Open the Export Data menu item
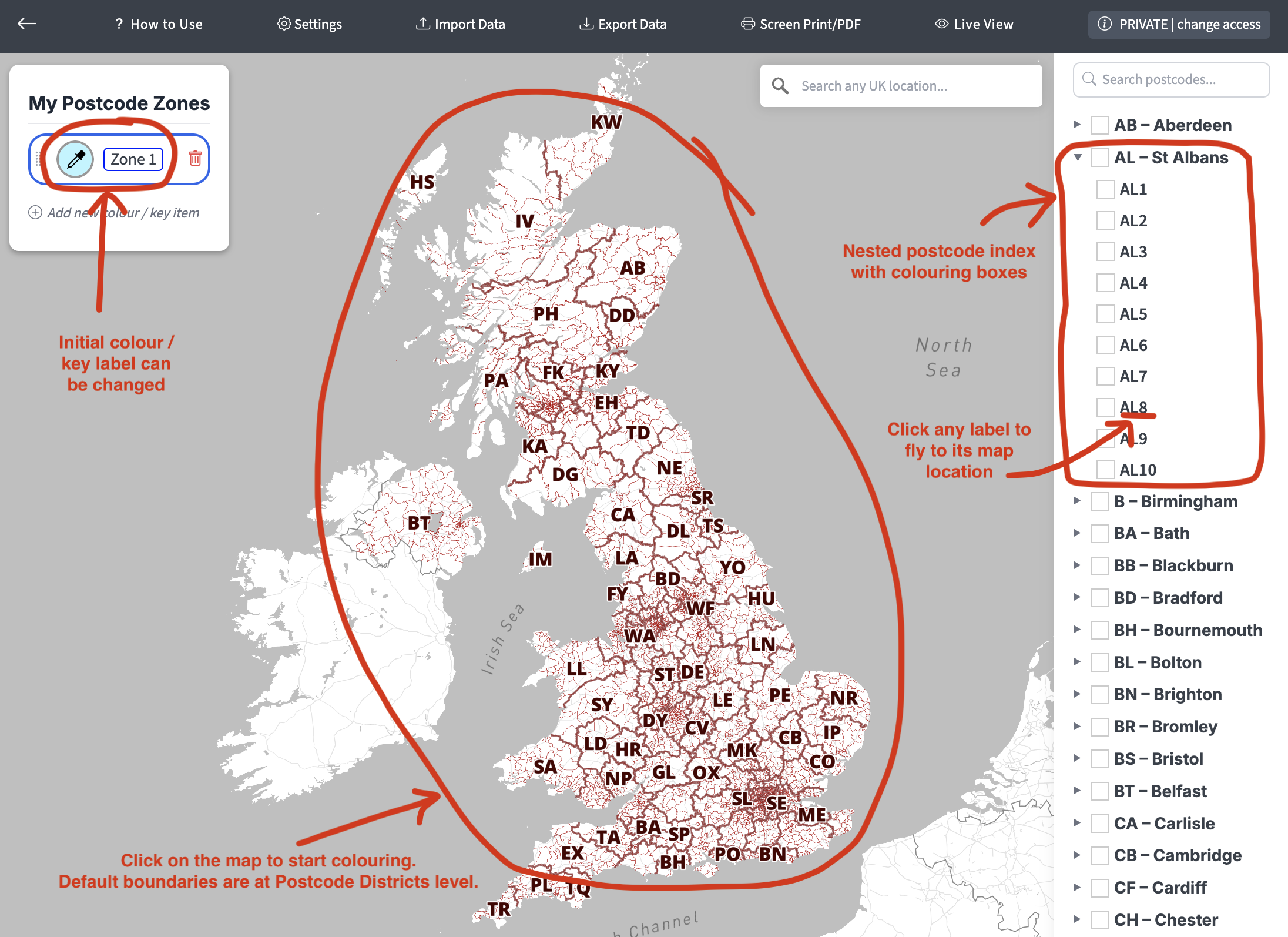Viewport: 1288px width, 937px height. 623,24
